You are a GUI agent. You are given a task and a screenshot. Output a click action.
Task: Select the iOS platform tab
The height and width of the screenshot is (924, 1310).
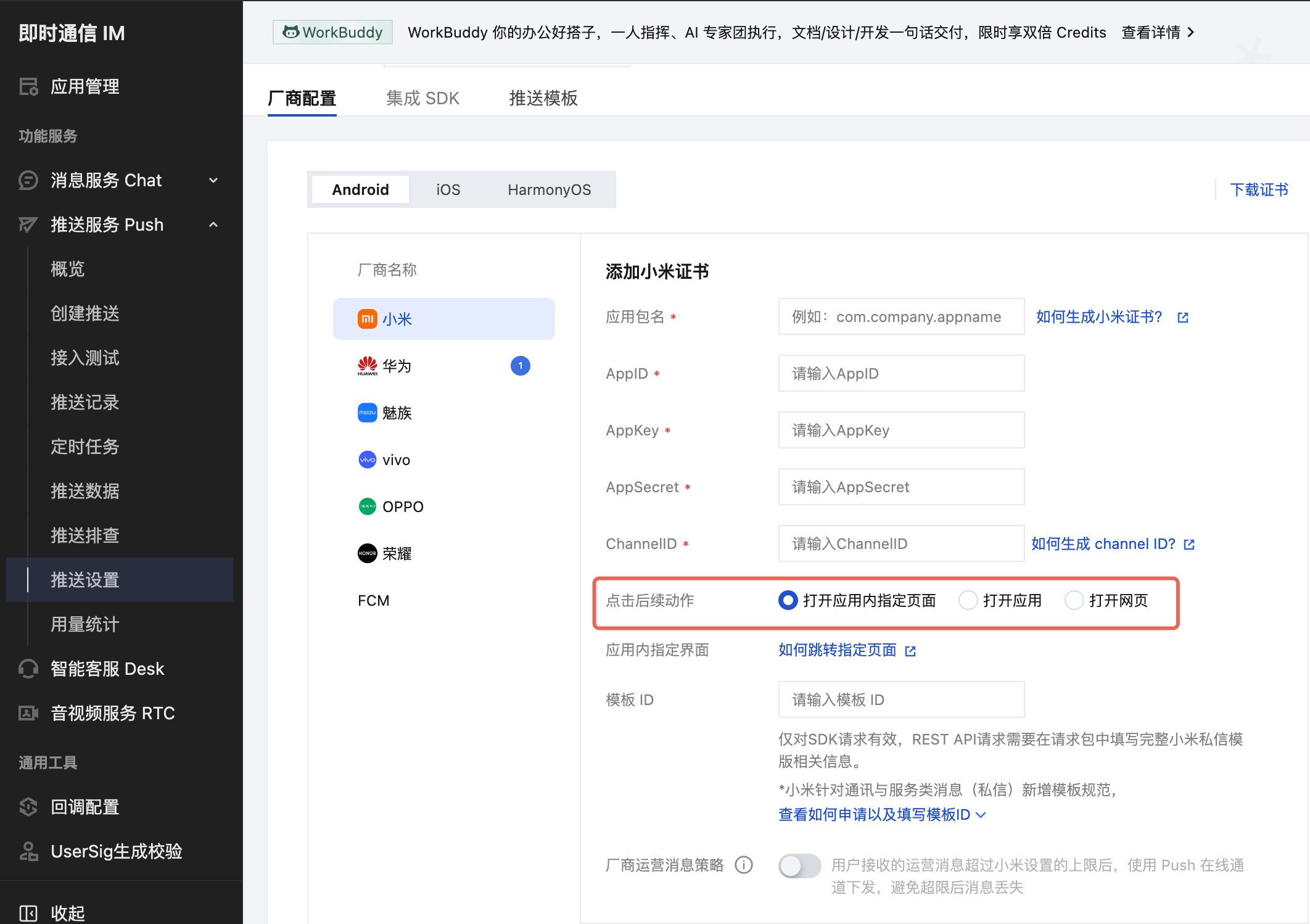coord(448,189)
